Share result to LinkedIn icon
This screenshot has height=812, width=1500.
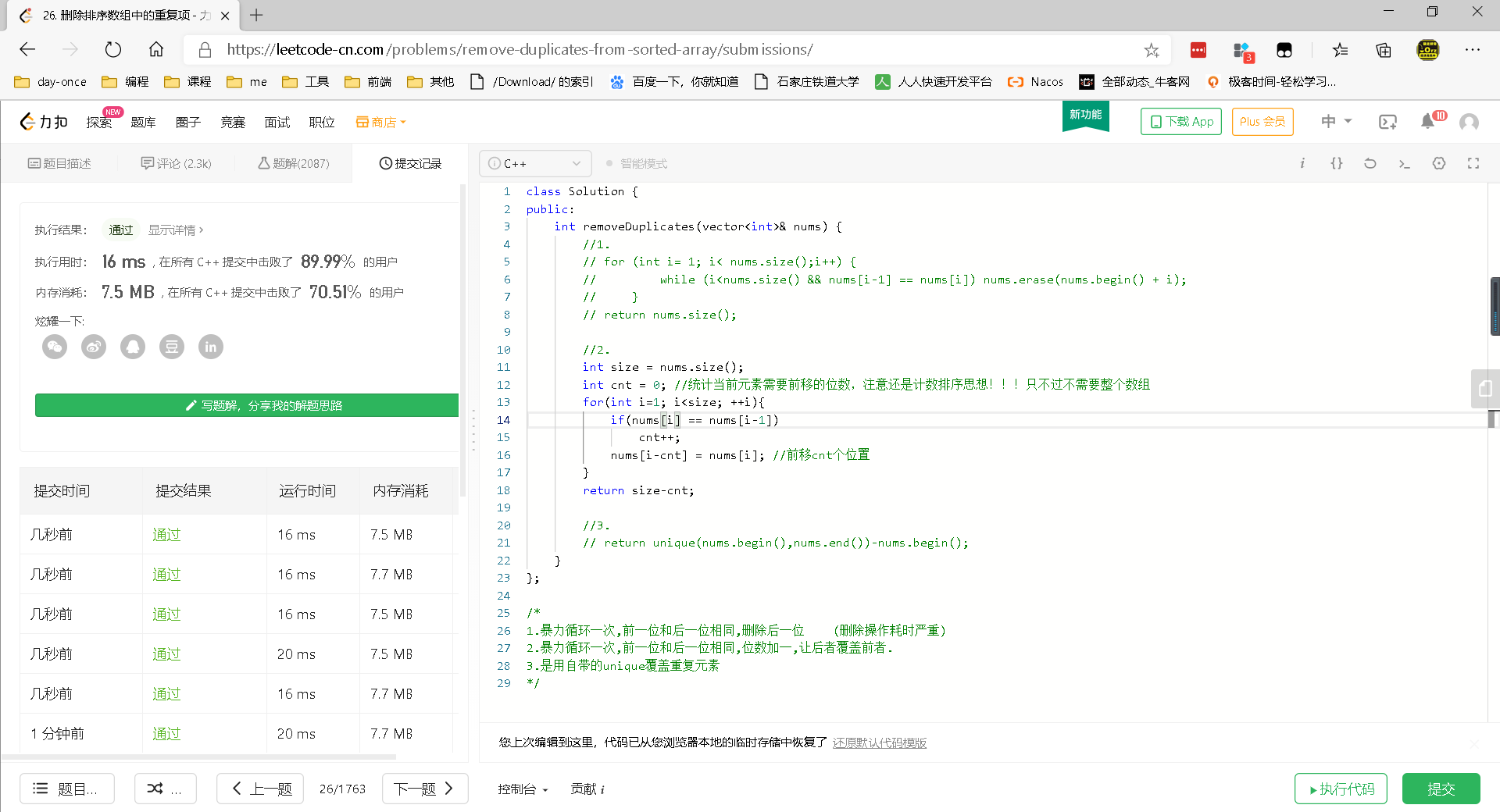[x=211, y=347]
